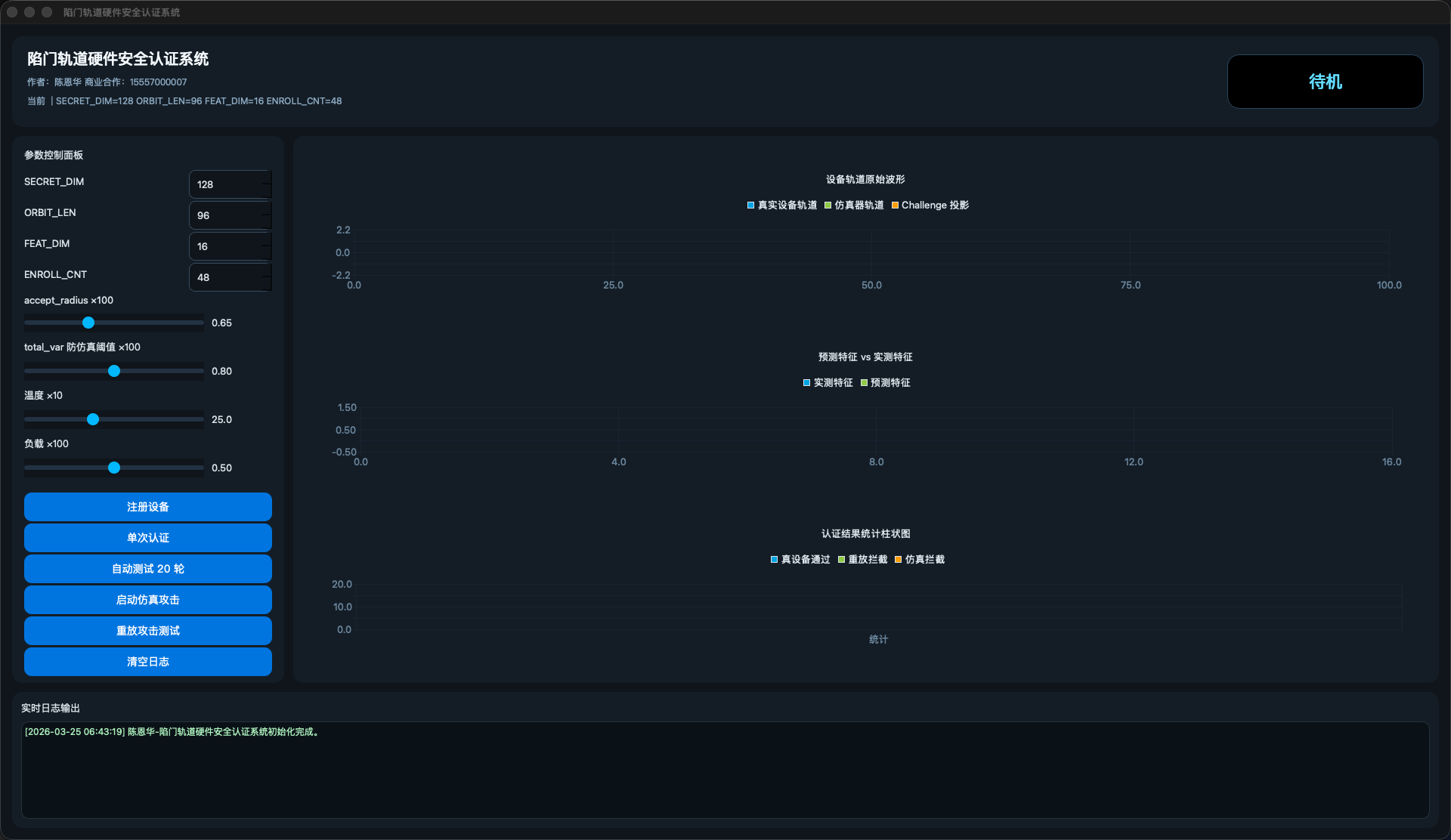This screenshot has width=1451, height=840.
Task: Click the Challenge 投影 orange legend marker
Action: click(895, 205)
